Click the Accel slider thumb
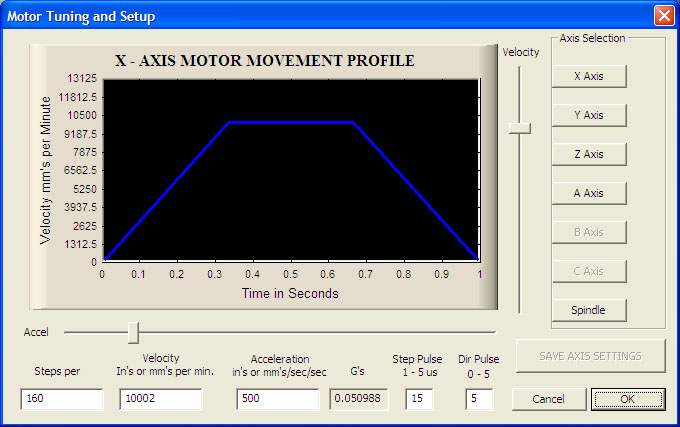 coord(134,332)
